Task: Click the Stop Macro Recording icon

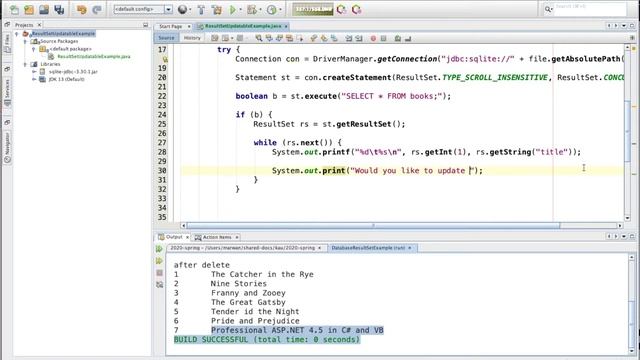Action: tap(383, 38)
